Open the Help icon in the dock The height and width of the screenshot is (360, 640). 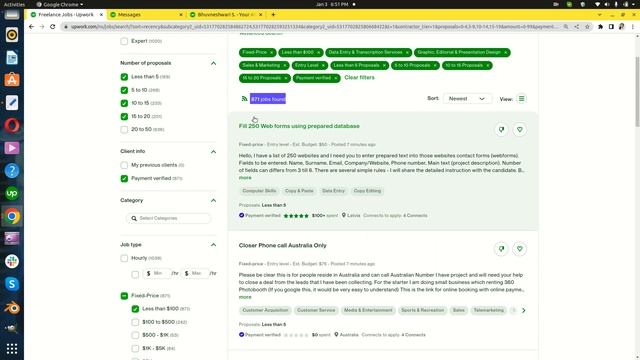12,171
